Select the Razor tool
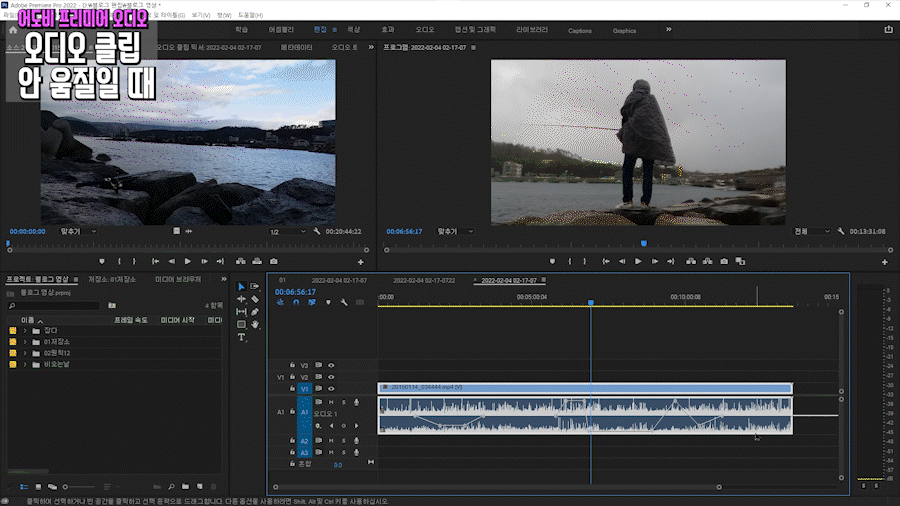This screenshot has width=900, height=506. 255,299
